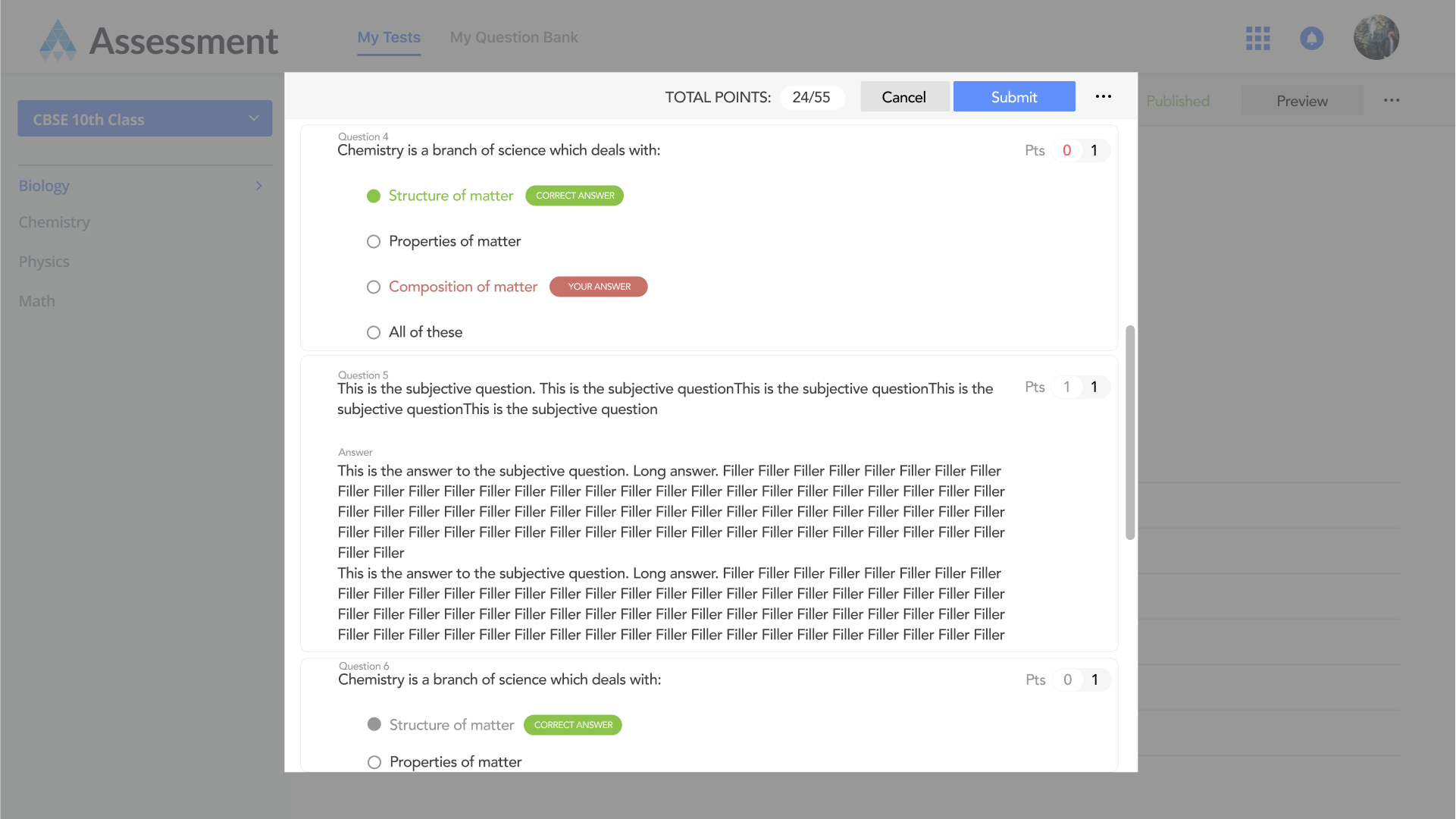The image size is (1456, 819).
Task: Open the modal's three-dot options menu
Action: click(1103, 96)
